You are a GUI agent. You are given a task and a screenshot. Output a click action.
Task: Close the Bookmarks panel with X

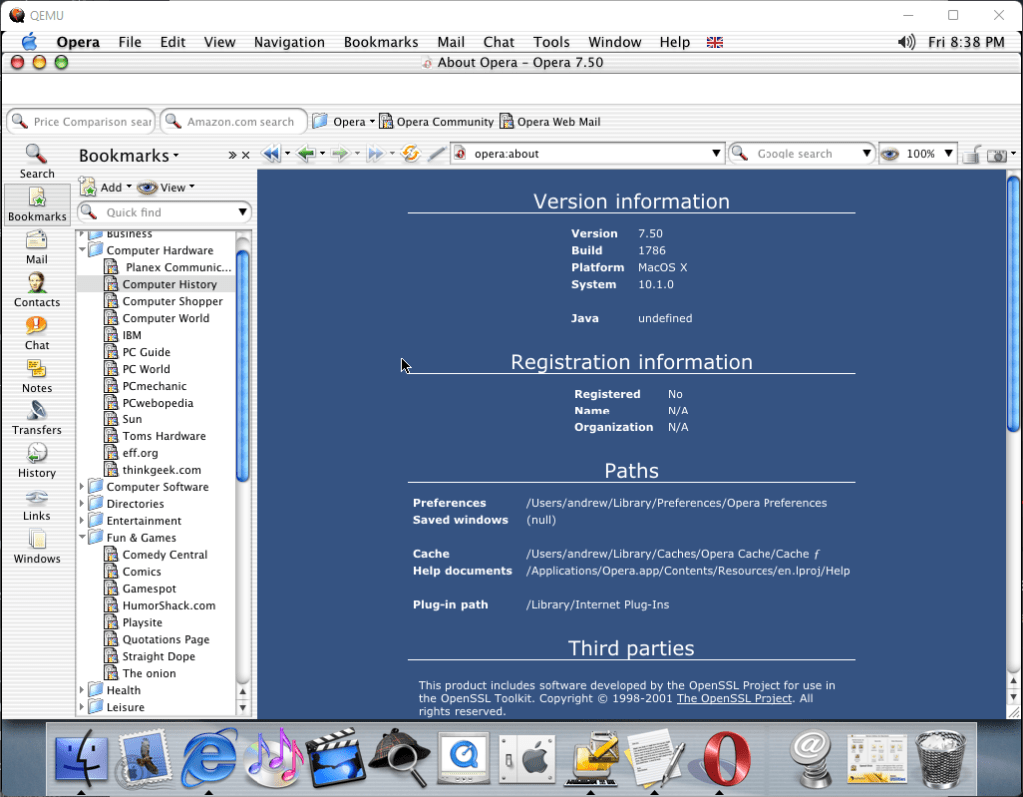[x=246, y=155]
